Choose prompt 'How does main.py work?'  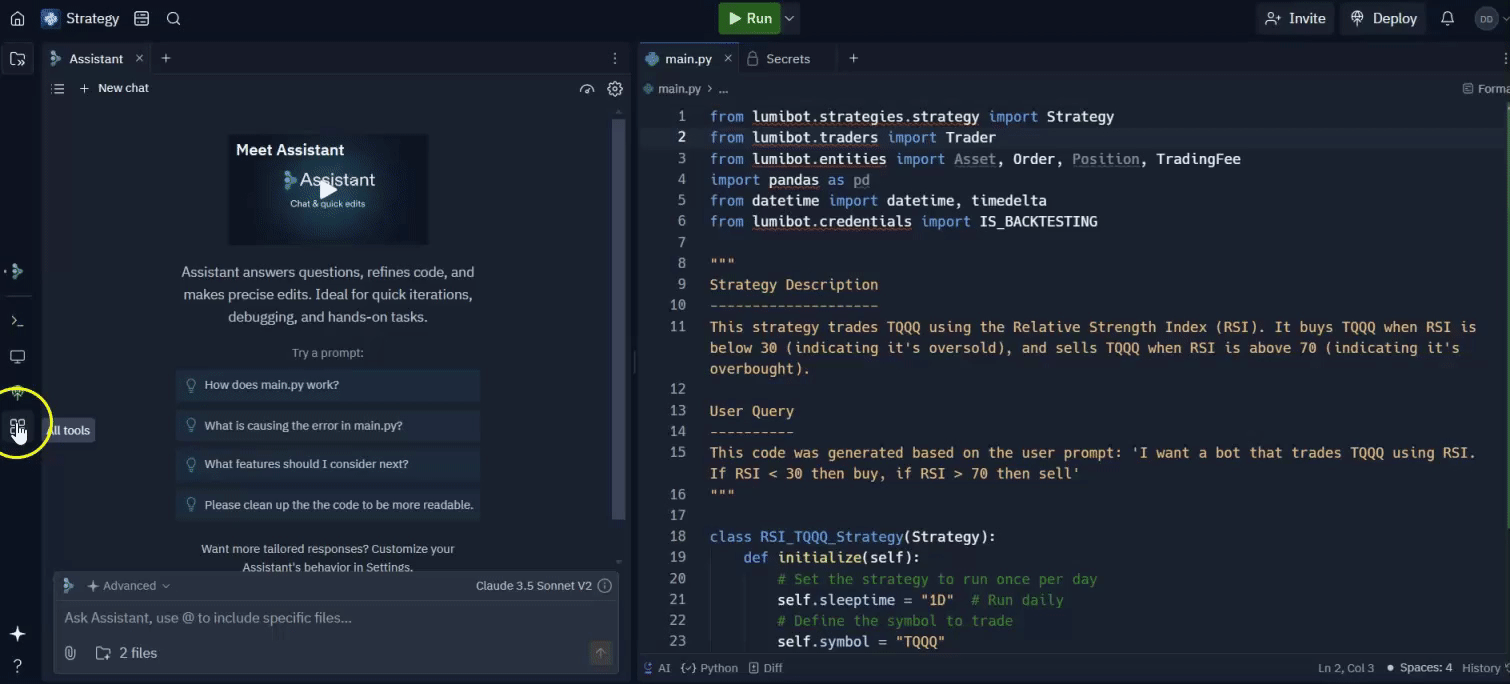click(328, 385)
